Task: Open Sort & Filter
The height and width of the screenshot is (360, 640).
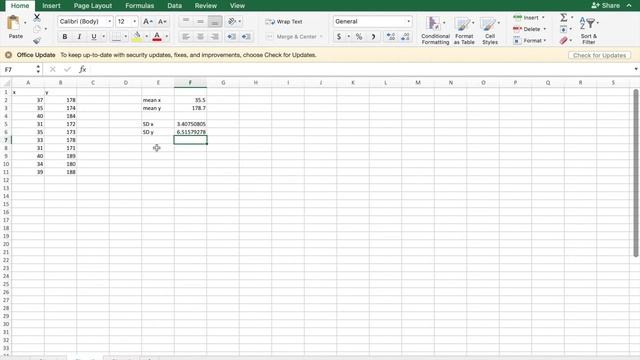Action: [589, 30]
